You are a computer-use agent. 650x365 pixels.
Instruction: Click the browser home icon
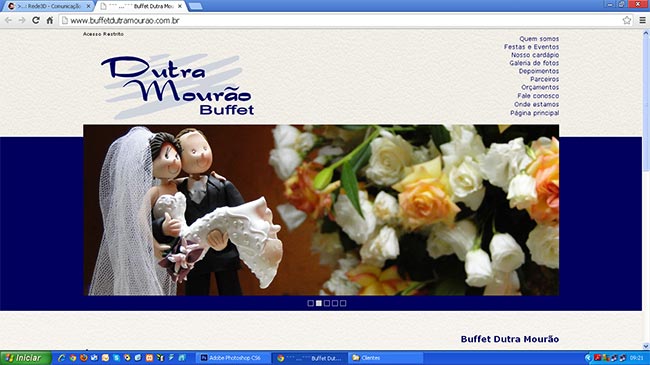tap(50, 20)
